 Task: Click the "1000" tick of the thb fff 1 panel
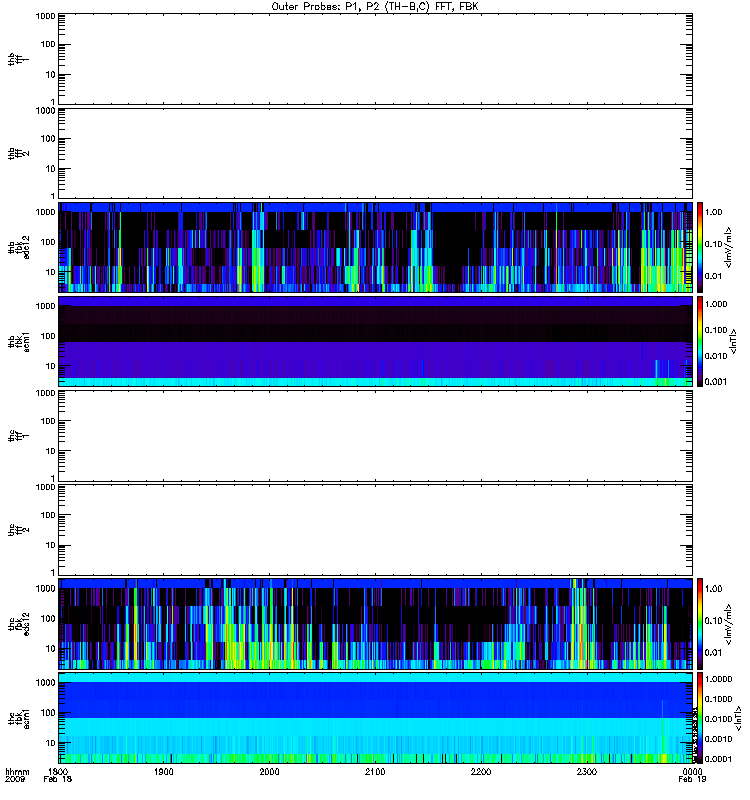pyautogui.click(x=45, y=16)
